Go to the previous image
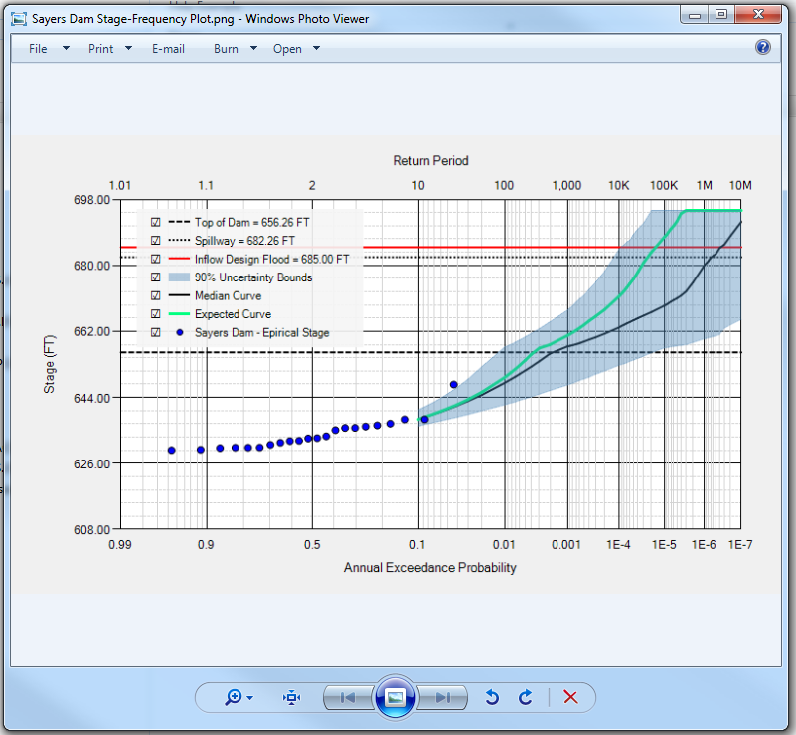This screenshot has width=796, height=735. pos(347,697)
